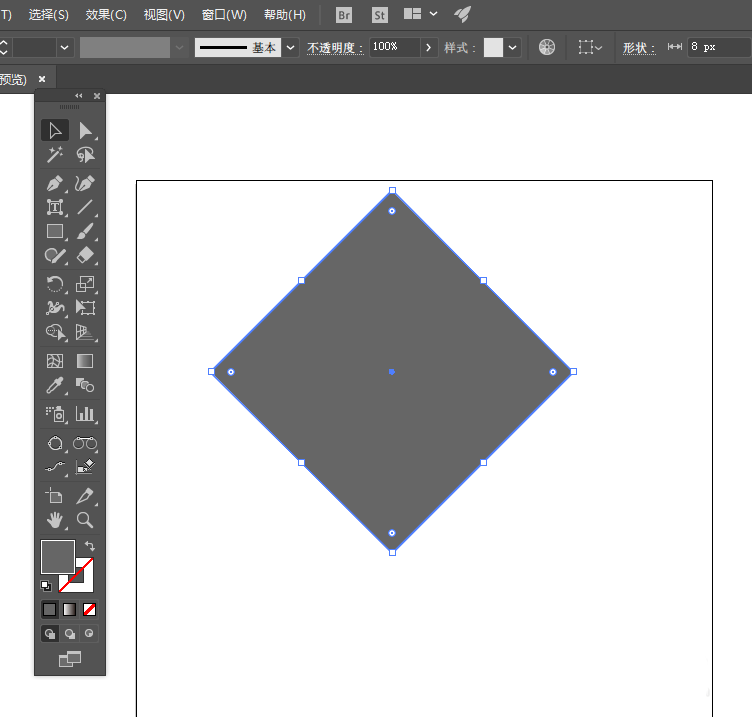Set color mode to None
Screen dimensions: 752x717
pyautogui.click(x=89, y=609)
